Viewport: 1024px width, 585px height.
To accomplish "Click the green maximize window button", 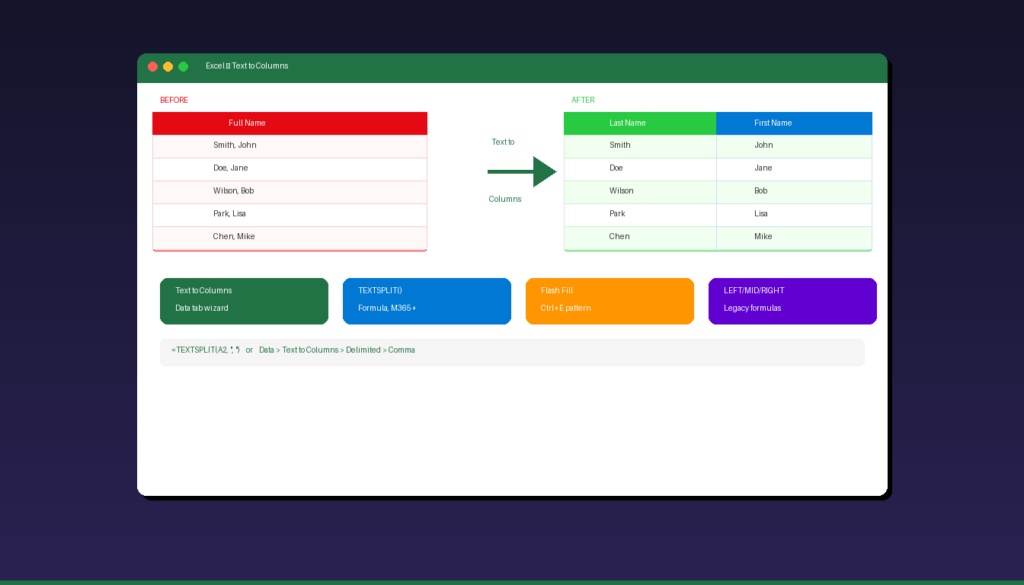I will (x=183, y=66).
